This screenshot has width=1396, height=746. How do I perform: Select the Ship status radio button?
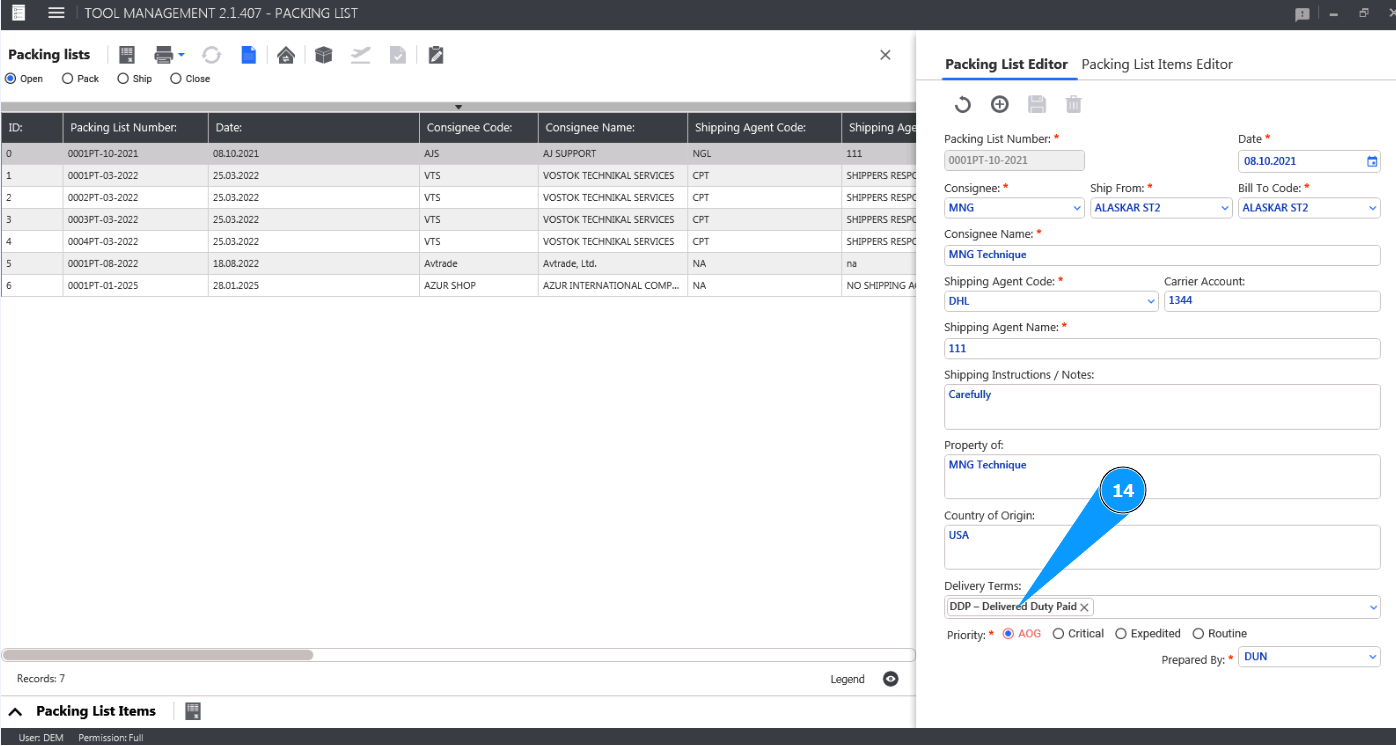[x=123, y=79]
